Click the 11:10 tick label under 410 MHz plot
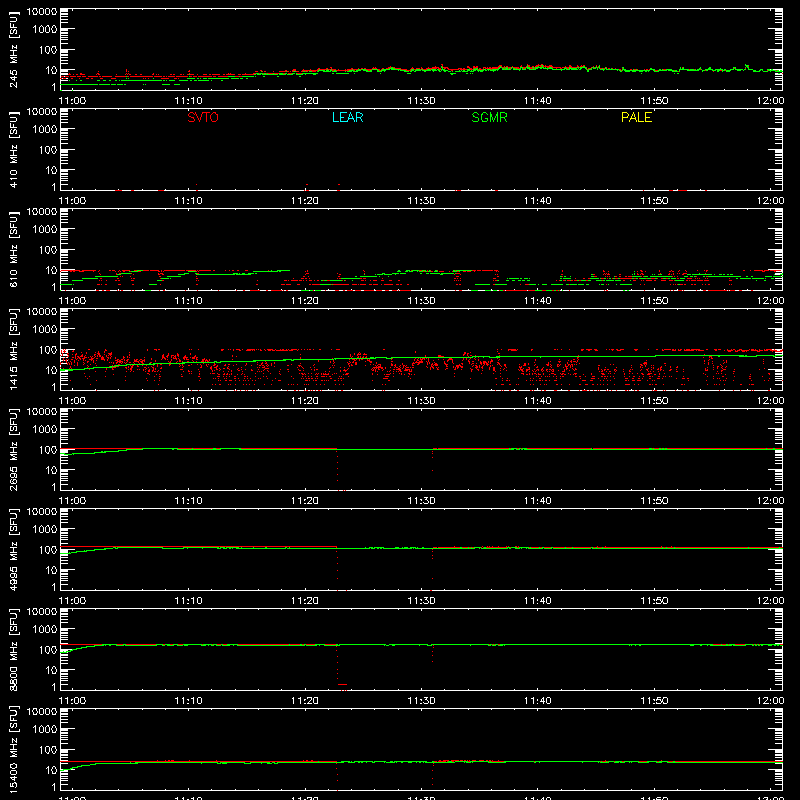This screenshot has width=800, height=800. 188,201
